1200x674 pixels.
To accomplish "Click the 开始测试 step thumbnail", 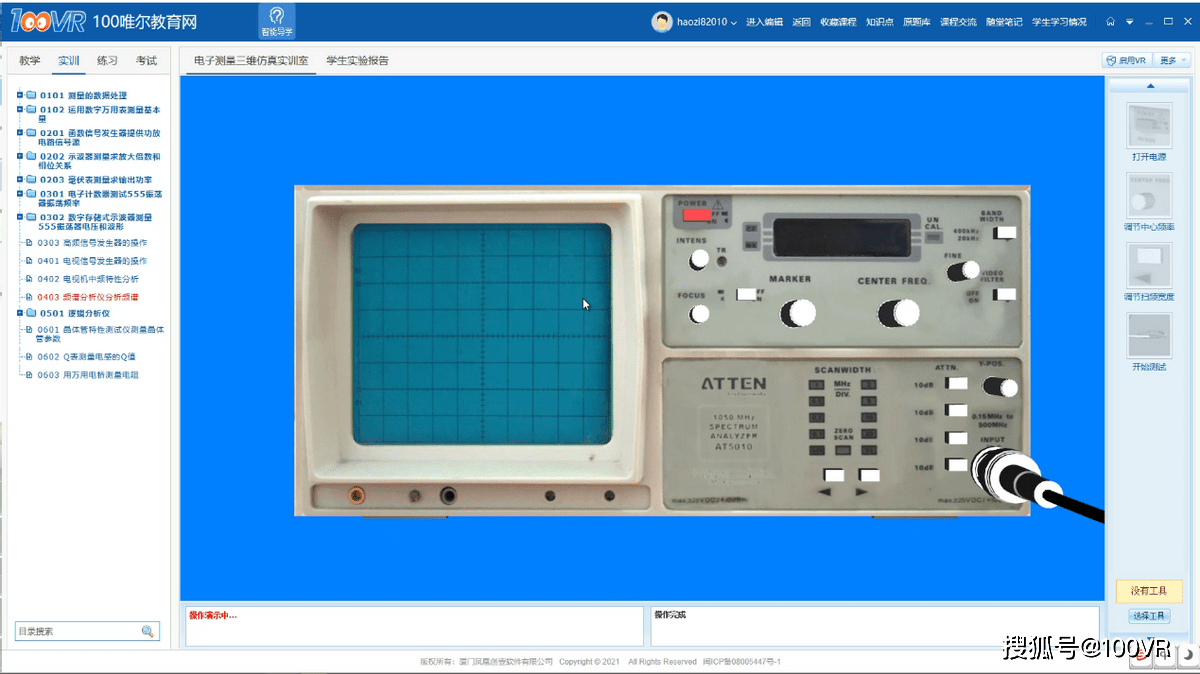I will pyautogui.click(x=1149, y=335).
